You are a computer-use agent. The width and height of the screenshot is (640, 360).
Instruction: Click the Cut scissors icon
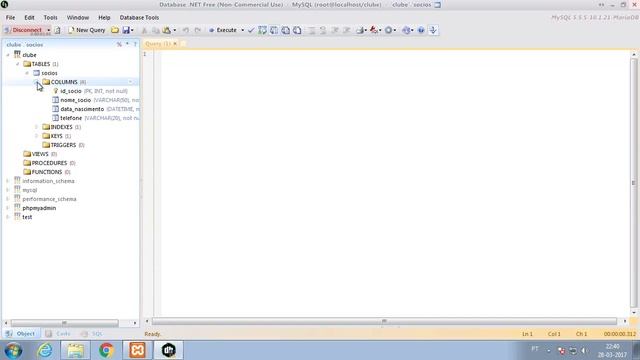tap(144, 30)
